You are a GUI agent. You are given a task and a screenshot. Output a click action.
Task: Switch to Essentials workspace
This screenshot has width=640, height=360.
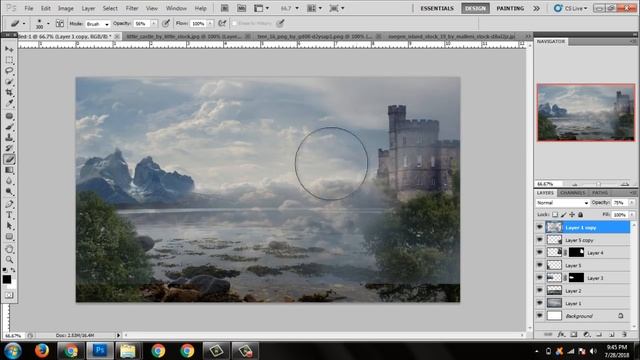(x=437, y=8)
